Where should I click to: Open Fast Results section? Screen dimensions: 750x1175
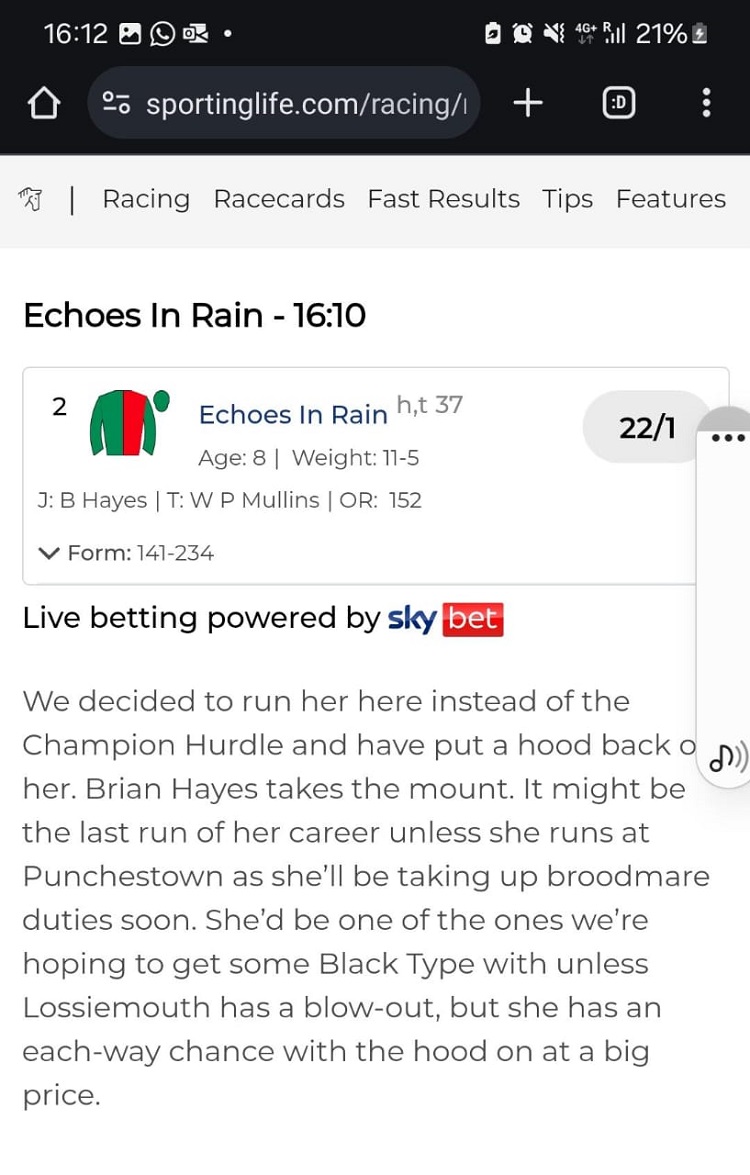pos(443,199)
